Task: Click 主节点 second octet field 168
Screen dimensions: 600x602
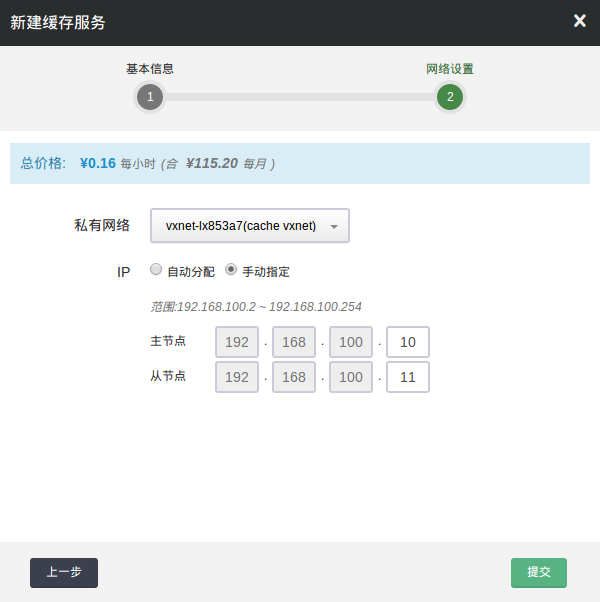Action: coord(294,342)
